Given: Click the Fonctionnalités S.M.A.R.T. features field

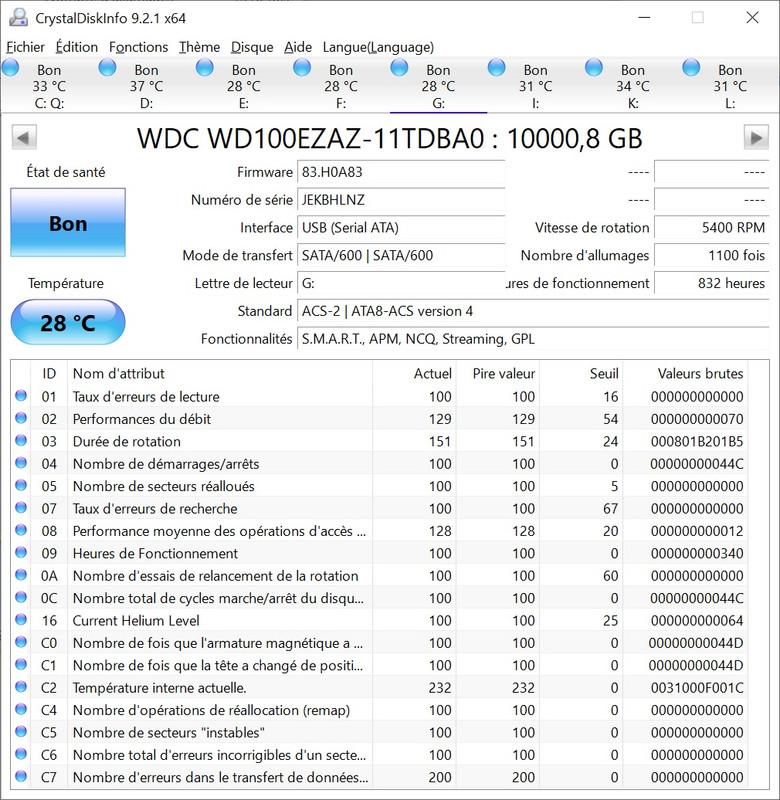Looking at the screenshot, I should [533, 339].
